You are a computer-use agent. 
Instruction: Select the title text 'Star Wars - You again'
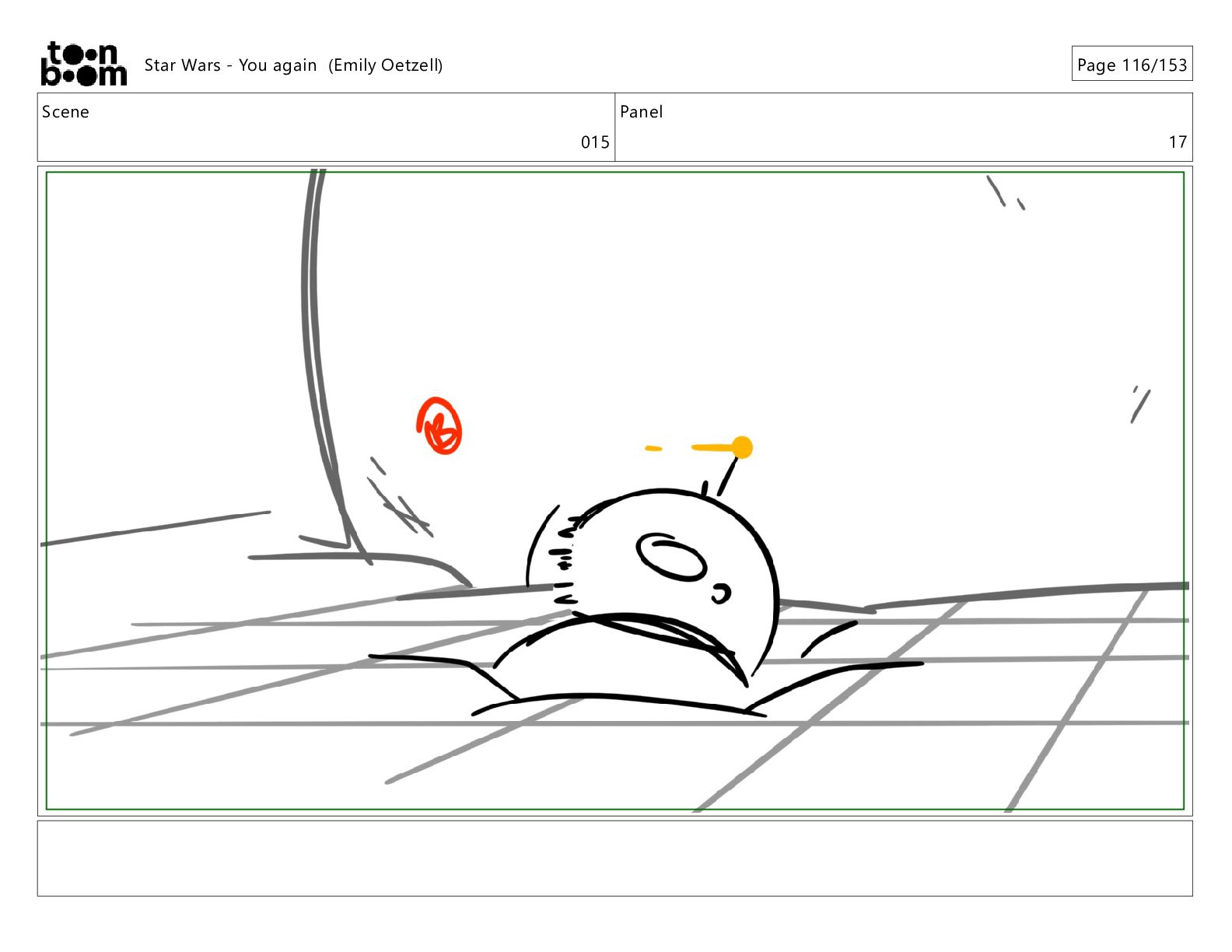pyautogui.click(x=230, y=65)
